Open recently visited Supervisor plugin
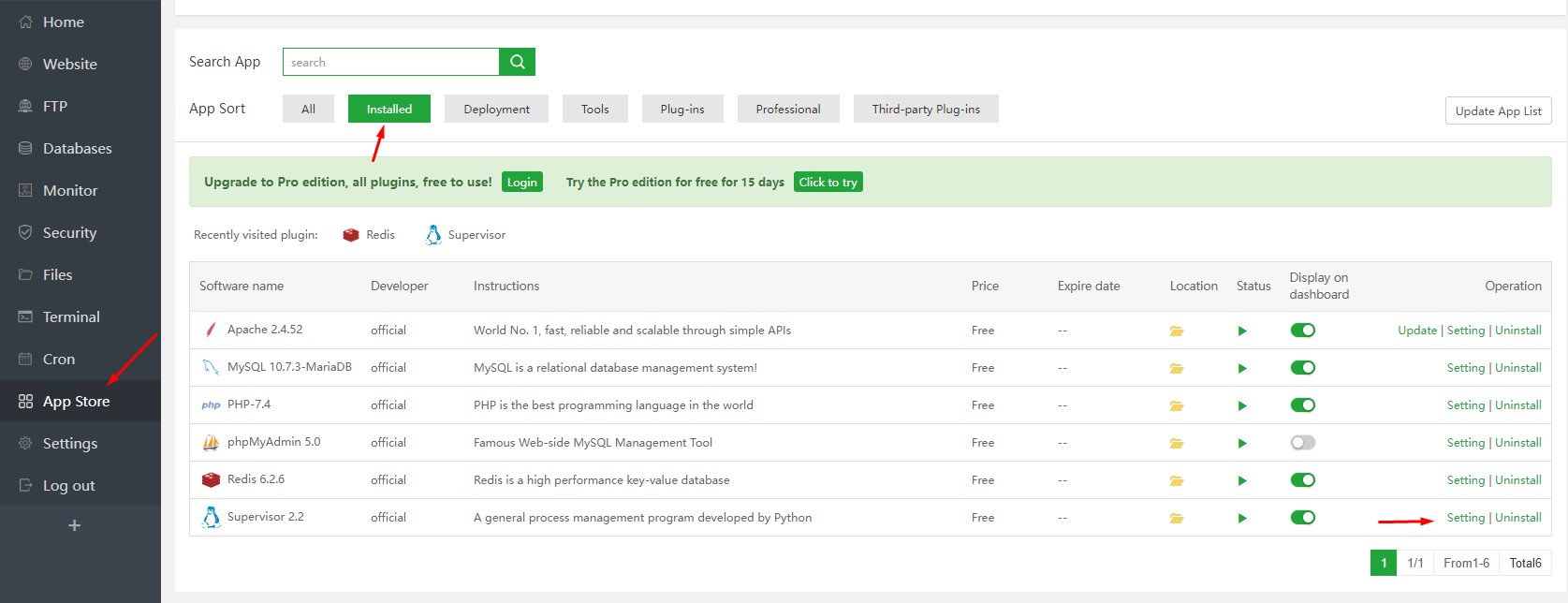Image resolution: width=1568 pixels, height=603 pixels. pos(465,235)
